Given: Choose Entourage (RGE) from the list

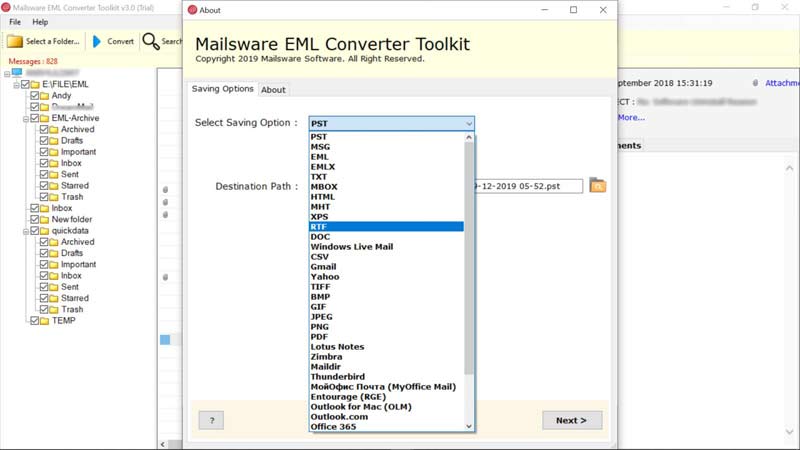Looking at the screenshot, I should click(386, 397).
